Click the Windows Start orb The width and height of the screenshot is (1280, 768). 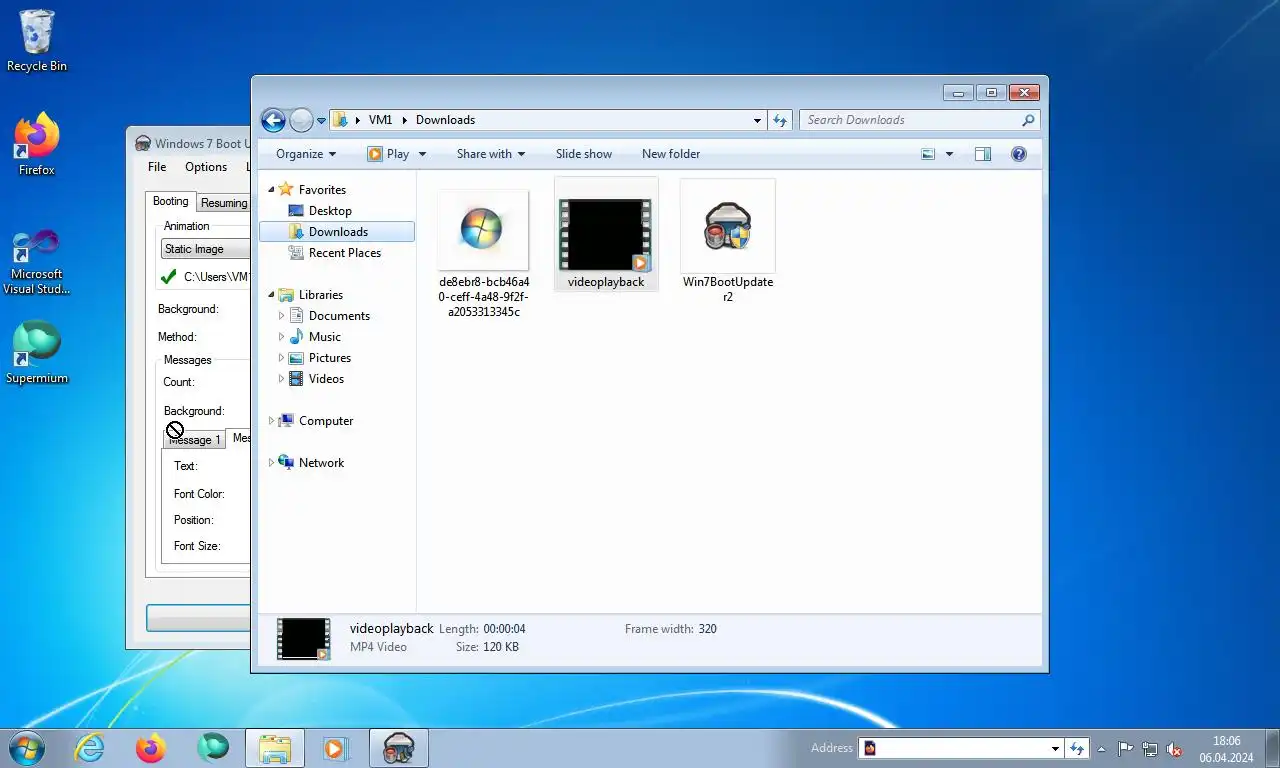click(26, 747)
